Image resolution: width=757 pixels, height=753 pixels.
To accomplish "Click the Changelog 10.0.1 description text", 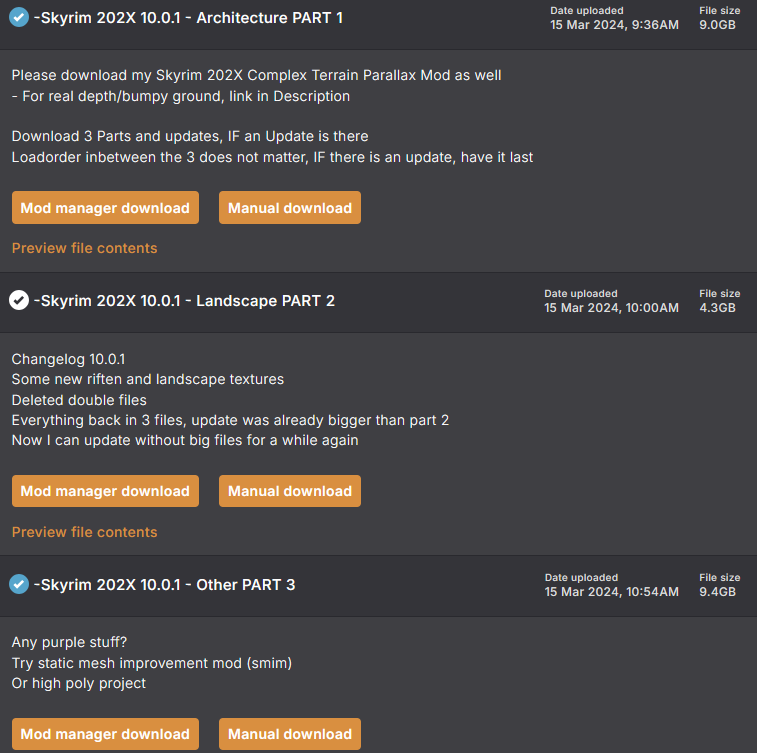I will pyautogui.click(x=68, y=359).
